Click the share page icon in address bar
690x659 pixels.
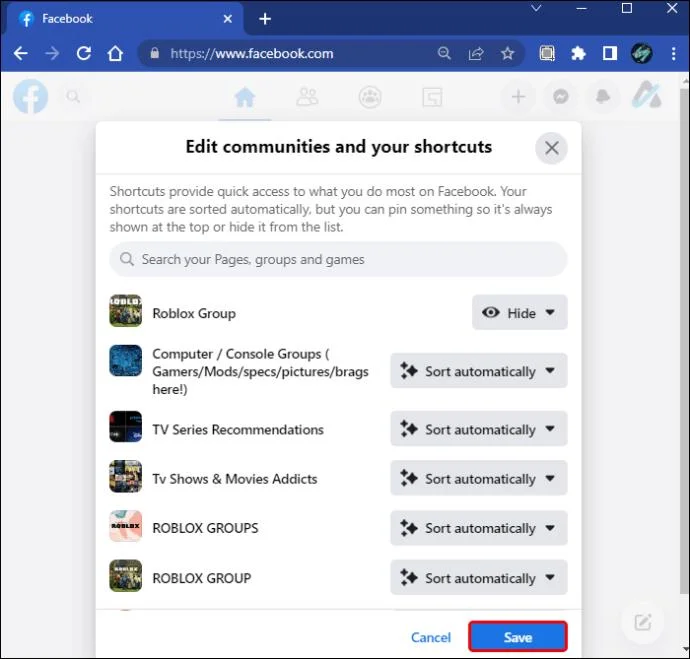point(476,54)
